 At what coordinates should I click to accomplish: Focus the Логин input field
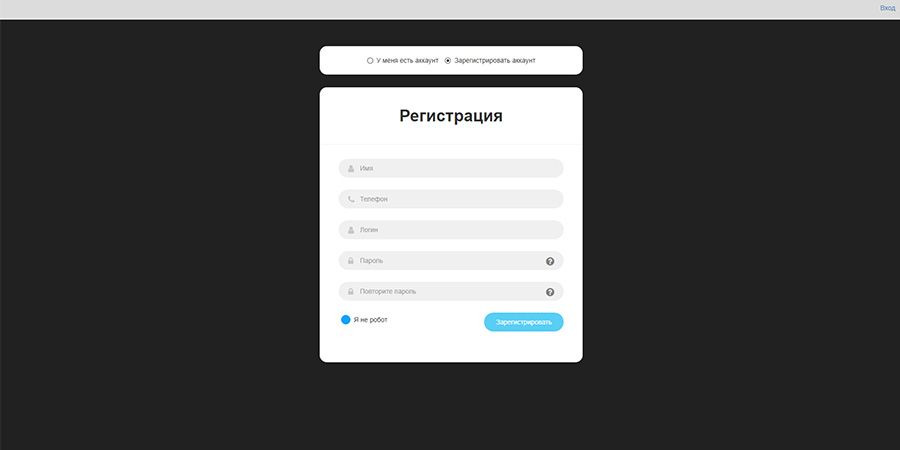[451, 230]
